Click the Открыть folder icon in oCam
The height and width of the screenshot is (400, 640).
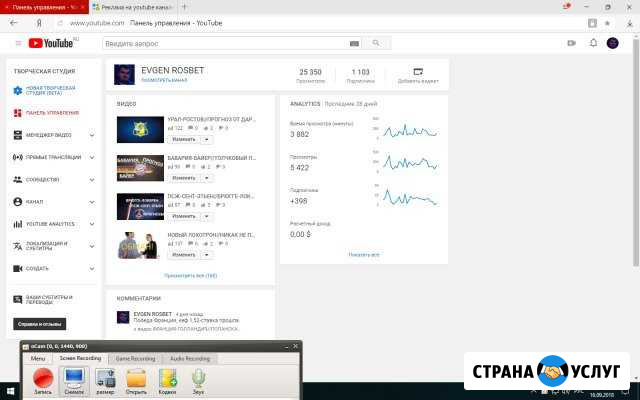[x=136, y=381]
